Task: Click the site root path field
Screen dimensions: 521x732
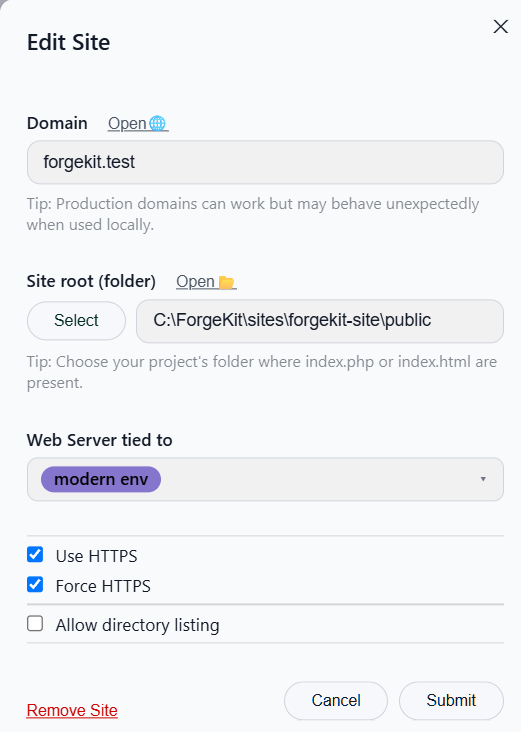Action: [320, 321]
